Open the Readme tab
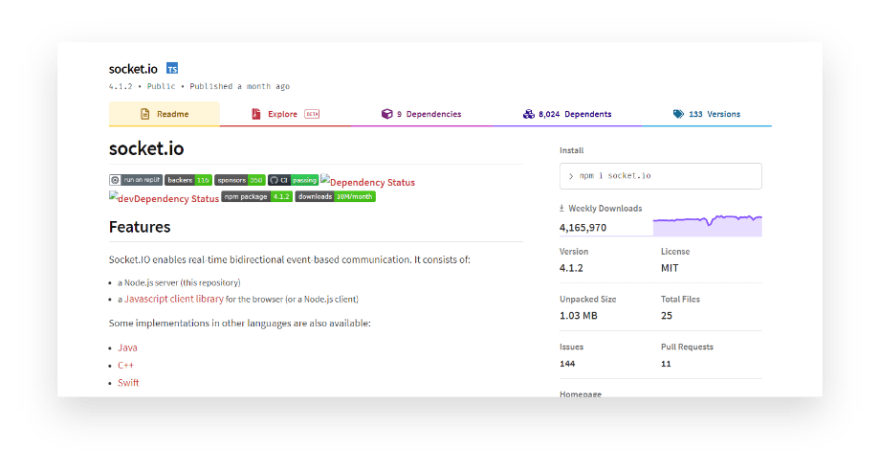Viewport: 880px width, 470px height. [164, 114]
